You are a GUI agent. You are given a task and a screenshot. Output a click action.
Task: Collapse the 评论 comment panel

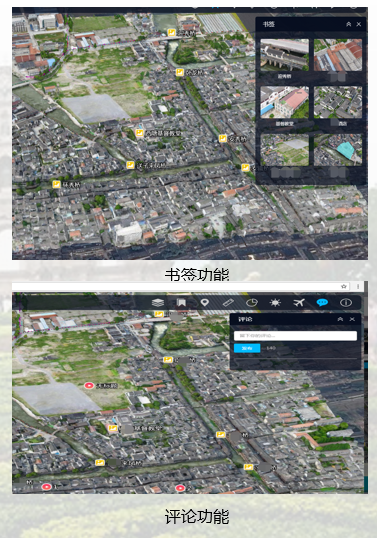tap(340, 319)
